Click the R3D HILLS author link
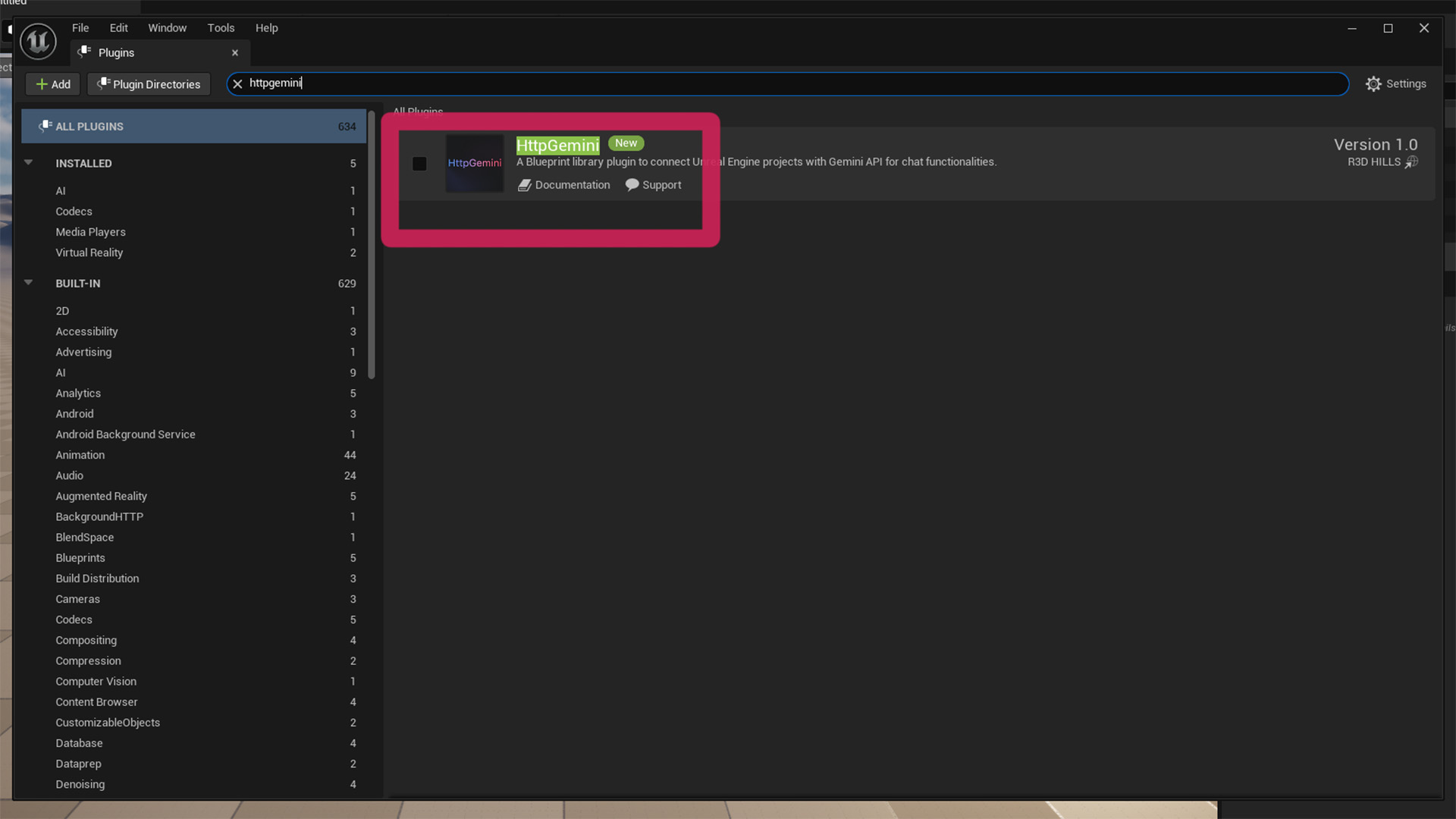Viewport: 1456px width, 819px height. point(1382,162)
